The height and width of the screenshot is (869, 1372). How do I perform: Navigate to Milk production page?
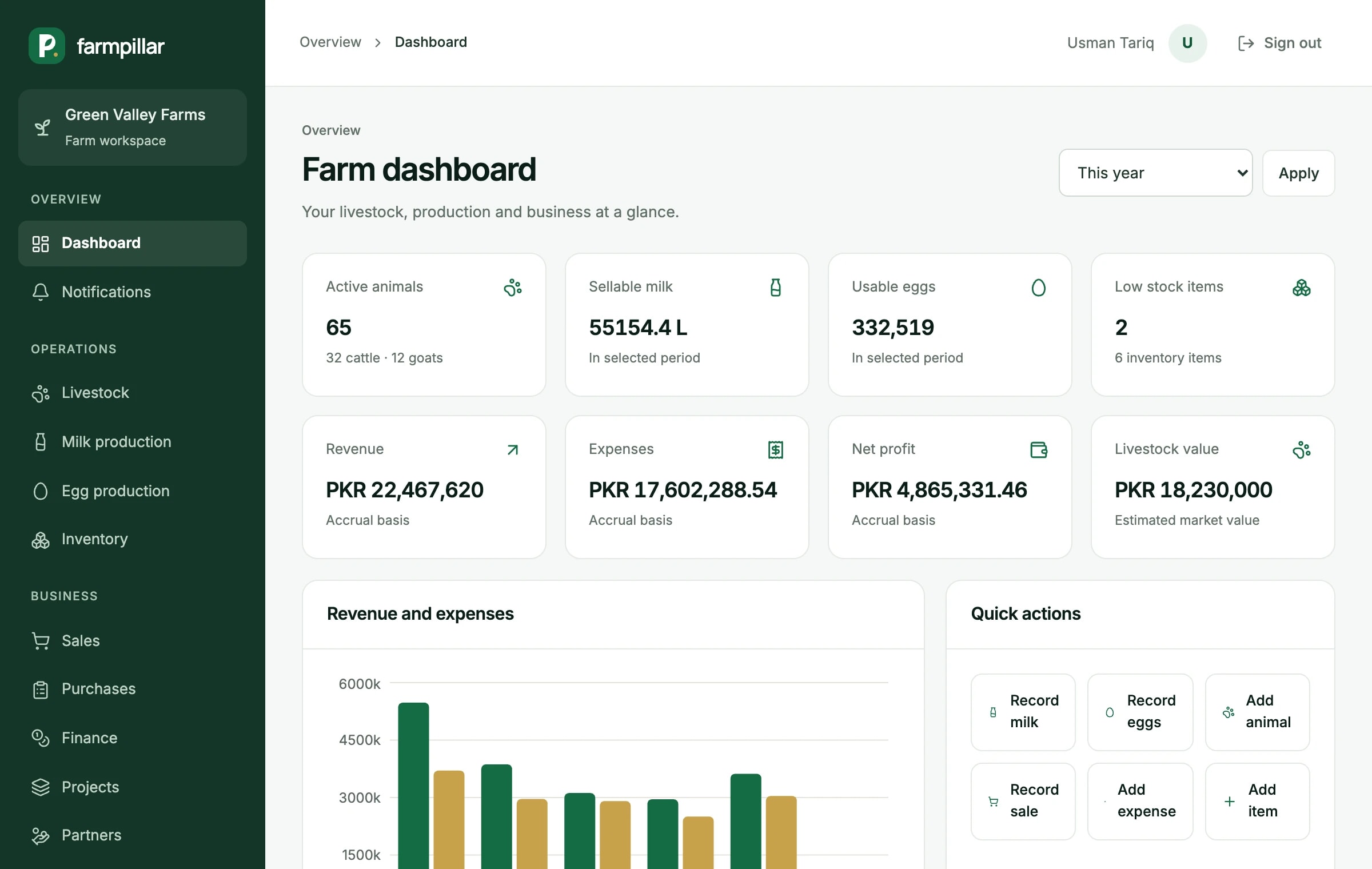(133, 442)
